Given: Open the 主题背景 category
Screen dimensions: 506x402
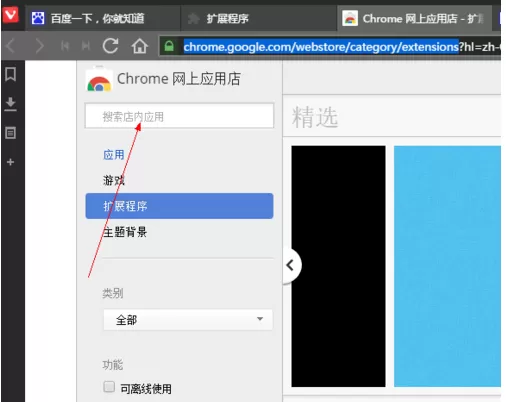Looking at the screenshot, I should coord(125,232).
